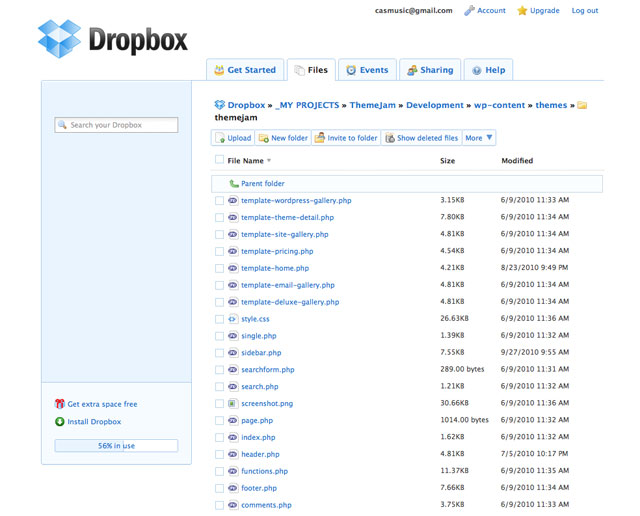Click the Dropbox logo icon
The width and height of the screenshot is (640, 516).
[x=59, y=39]
